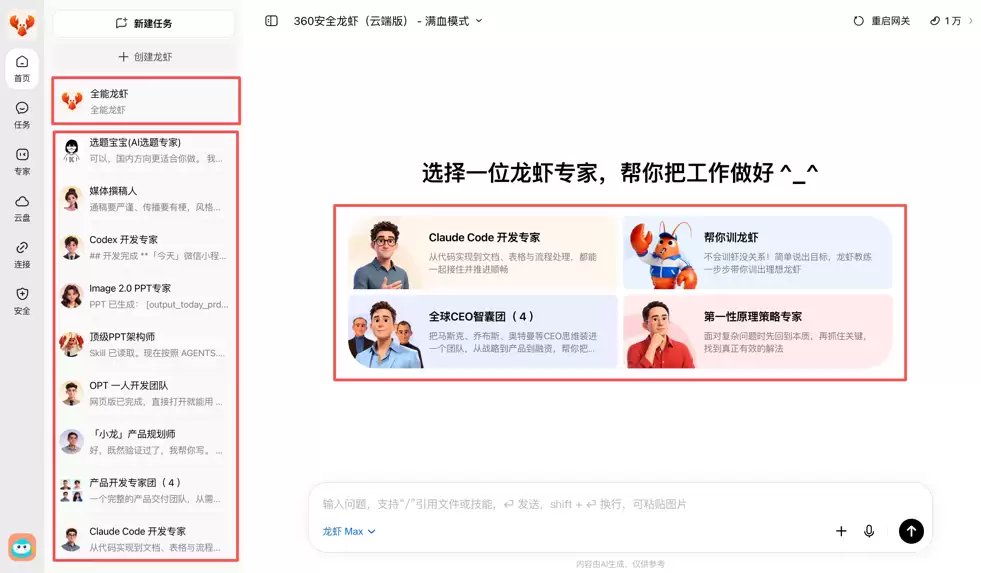The height and width of the screenshot is (573, 981).
Task: Click the 顶级PPT架构师 avatar icon
Action: tap(71, 344)
